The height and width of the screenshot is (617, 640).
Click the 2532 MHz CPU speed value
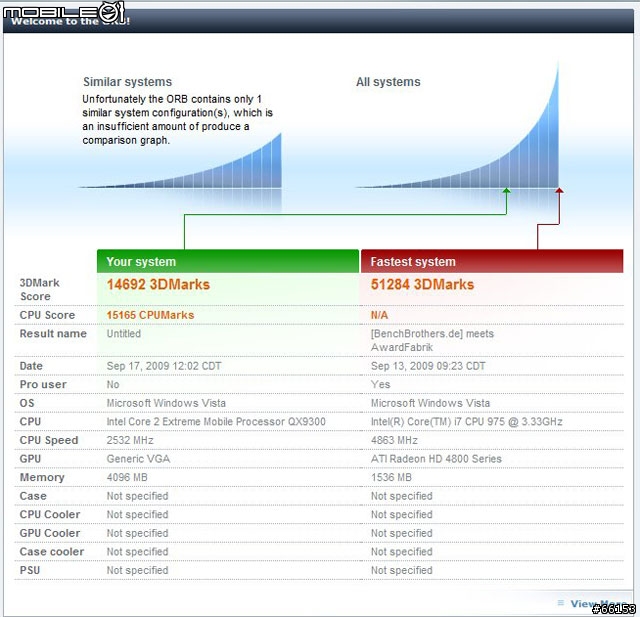[x=130, y=440]
